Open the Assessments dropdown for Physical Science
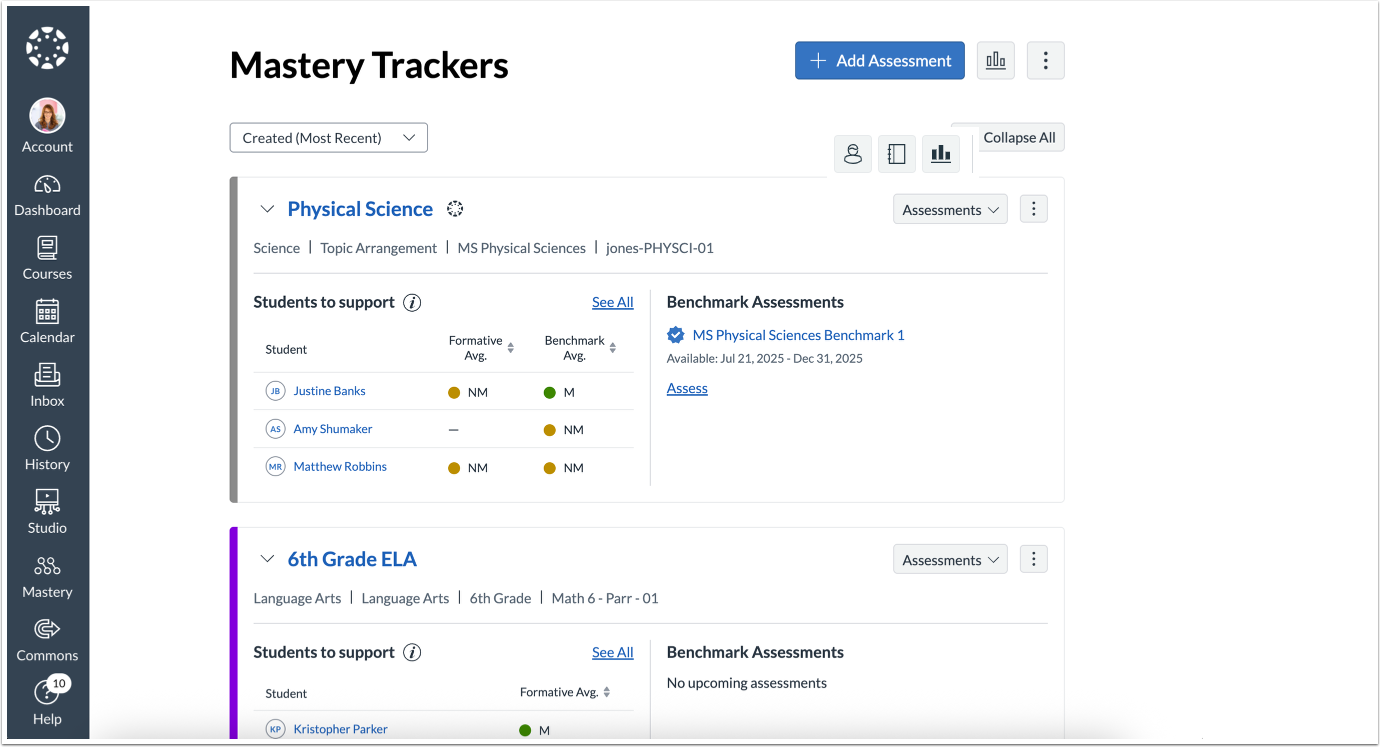 (x=949, y=209)
